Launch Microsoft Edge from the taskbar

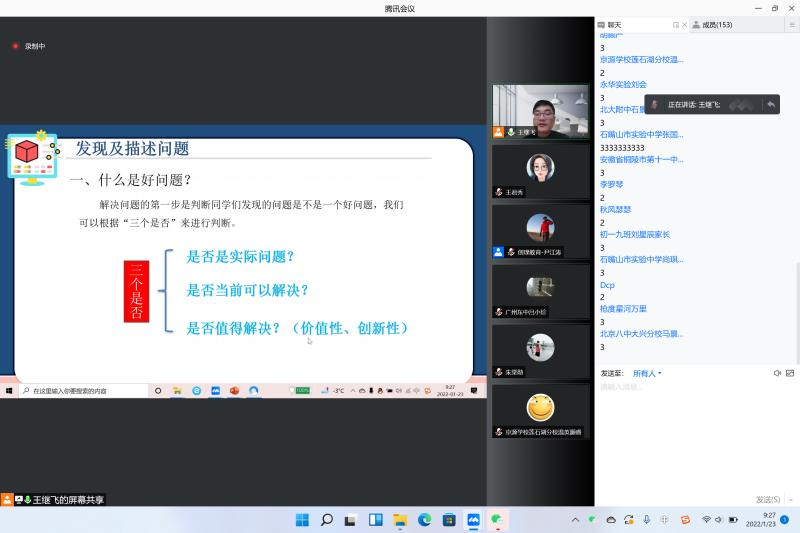pyautogui.click(x=424, y=520)
